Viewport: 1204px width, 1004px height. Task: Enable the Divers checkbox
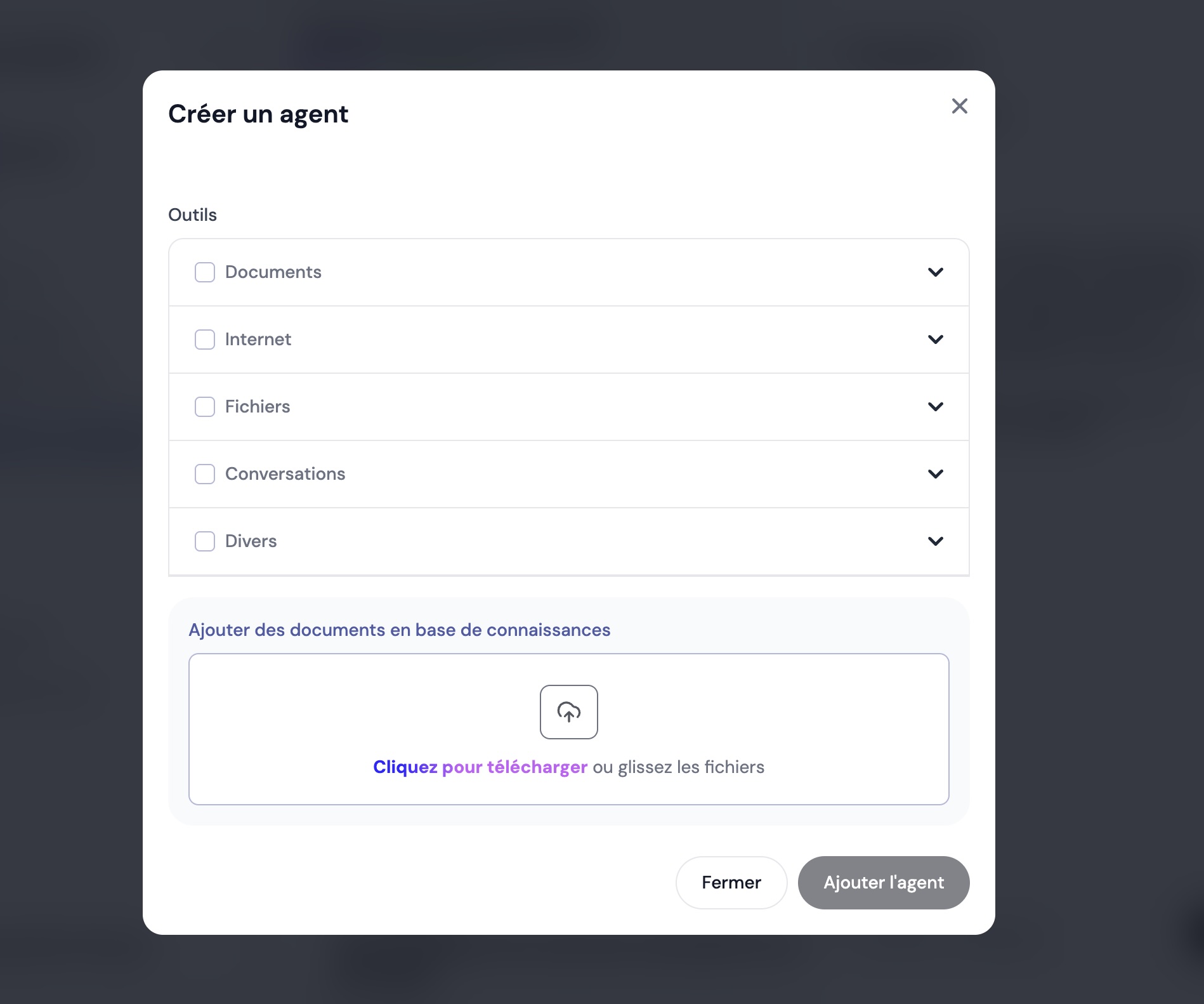pyautogui.click(x=204, y=541)
